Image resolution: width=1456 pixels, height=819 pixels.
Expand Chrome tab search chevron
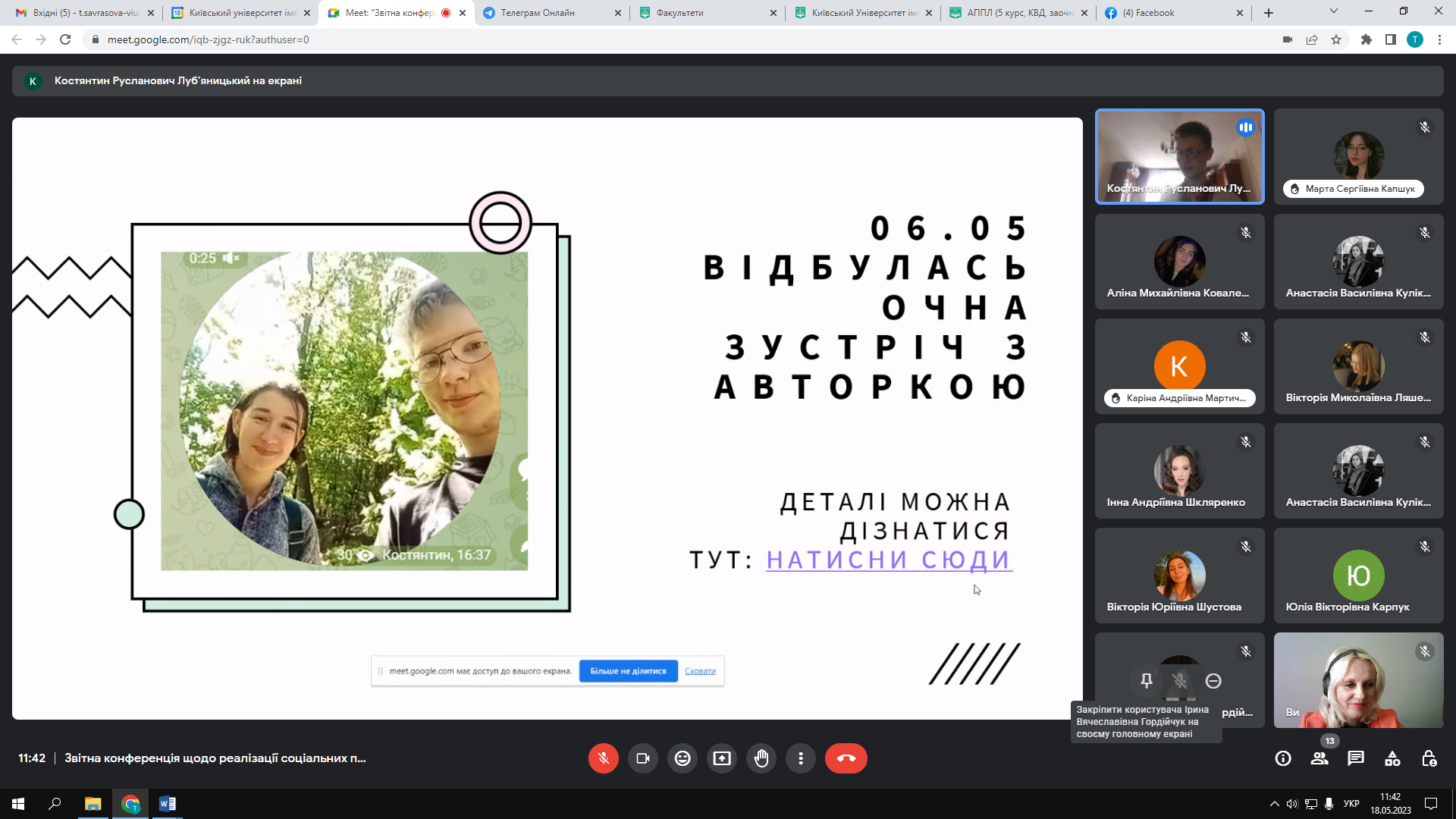[x=1334, y=12]
